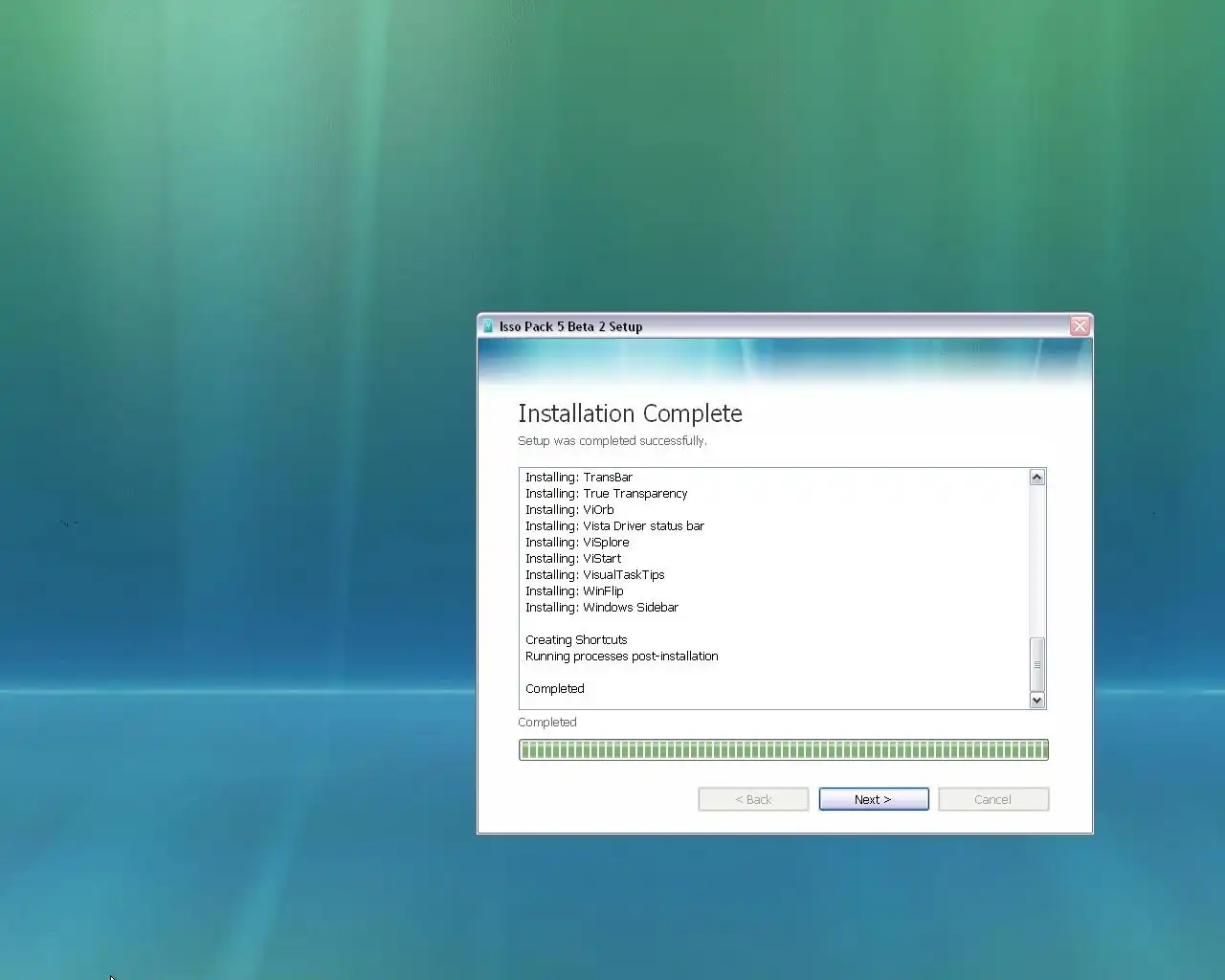
Task: Select the 'Installing: ViStart' log line
Action: (x=573, y=558)
